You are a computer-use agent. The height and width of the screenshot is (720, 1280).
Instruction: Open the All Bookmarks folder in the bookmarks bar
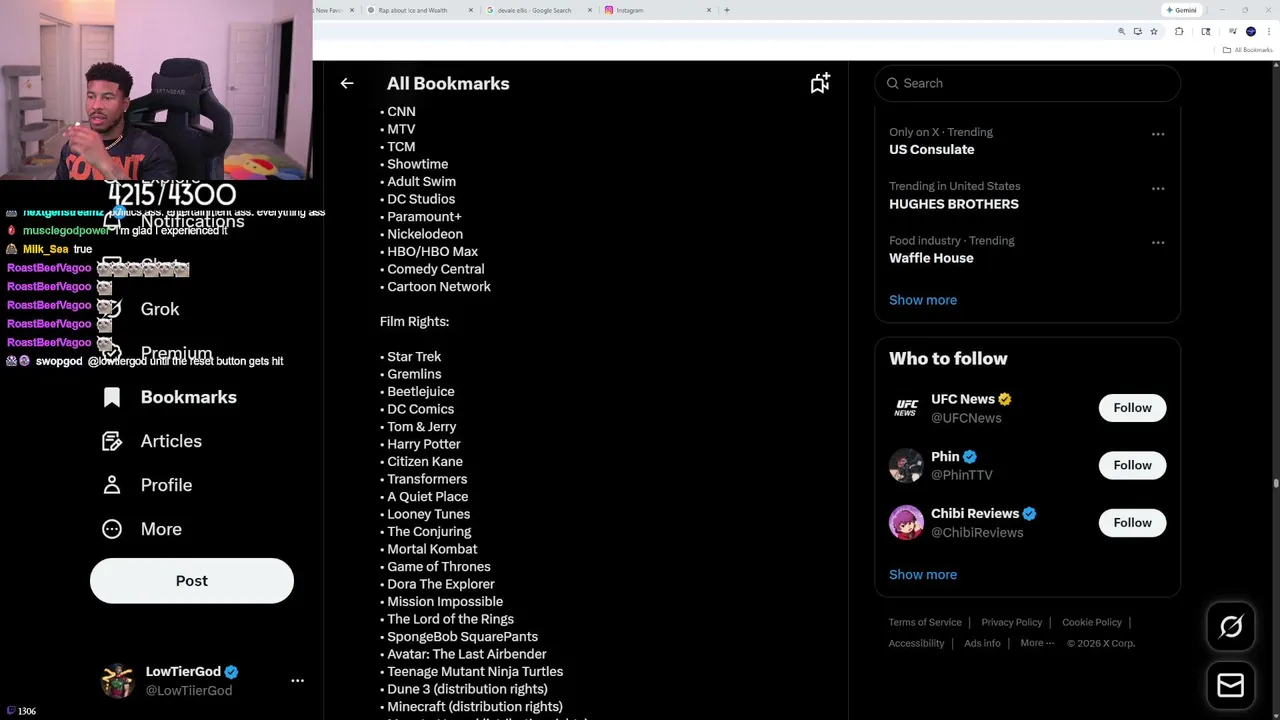(x=1248, y=50)
